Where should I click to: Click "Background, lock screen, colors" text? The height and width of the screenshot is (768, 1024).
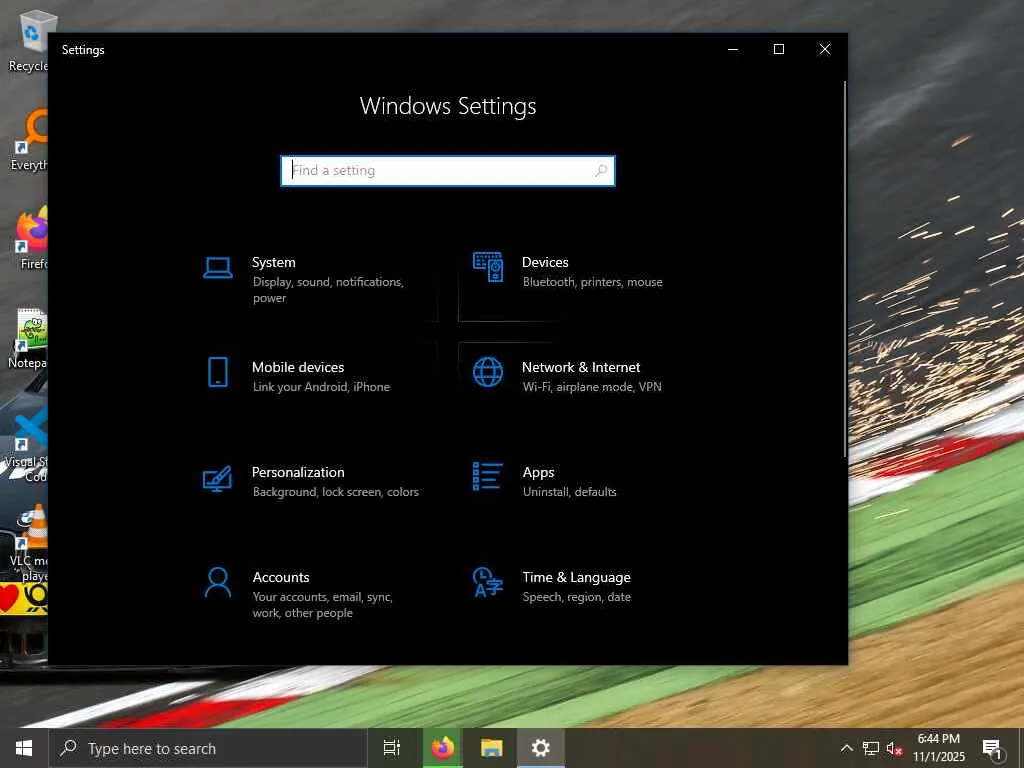pyautogui.click(x=336, y=492)
